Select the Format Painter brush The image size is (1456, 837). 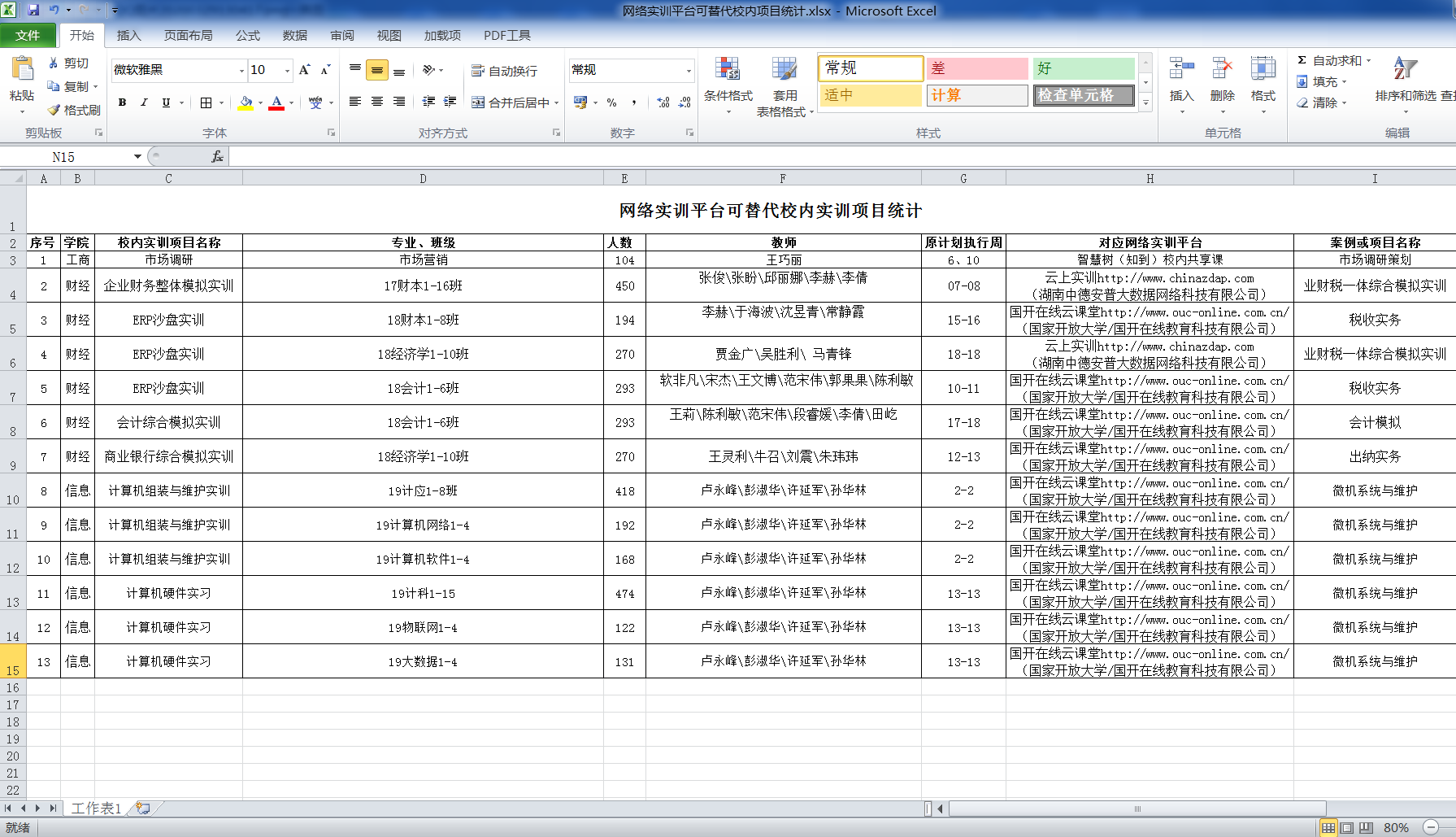[54, 110]
